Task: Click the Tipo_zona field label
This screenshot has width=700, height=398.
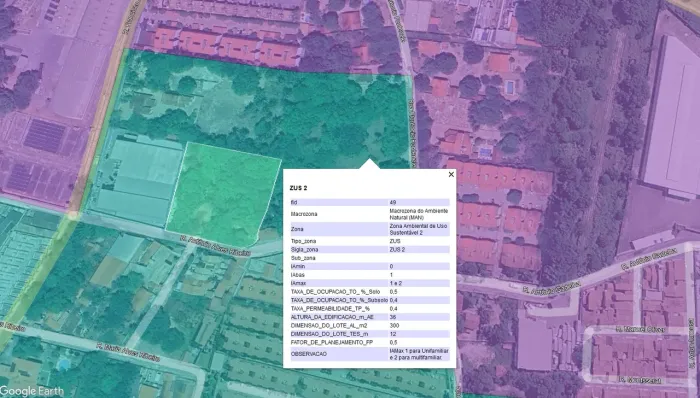Action: coord(302,241)
